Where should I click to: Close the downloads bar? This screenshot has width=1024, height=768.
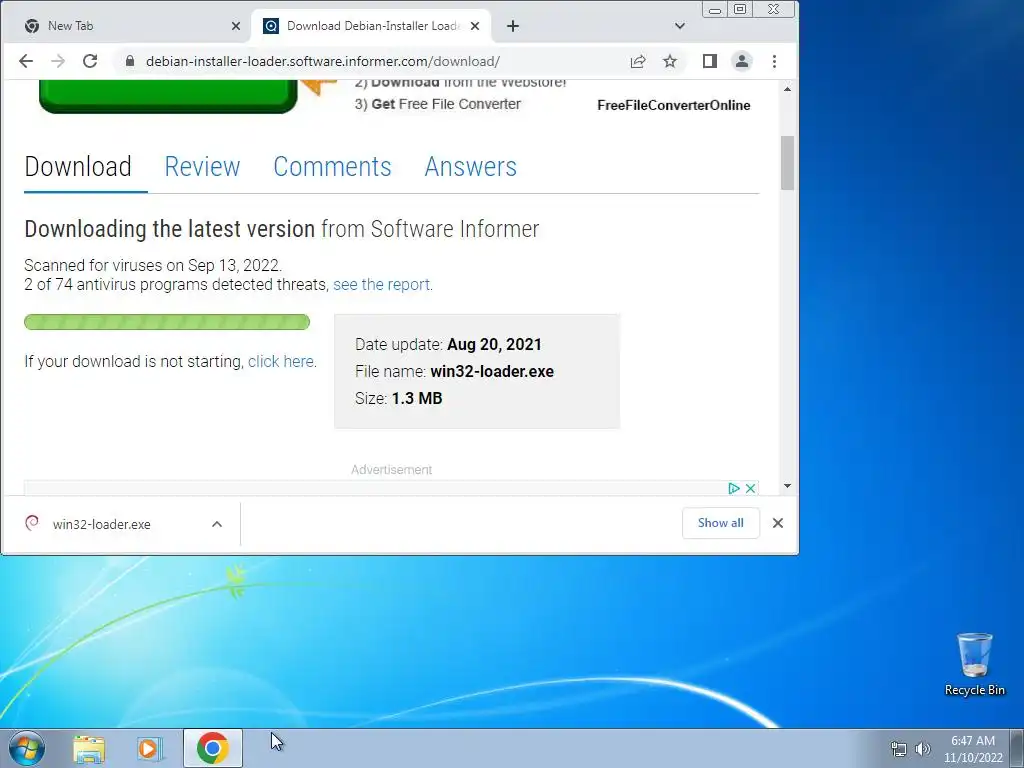point(778,523)
